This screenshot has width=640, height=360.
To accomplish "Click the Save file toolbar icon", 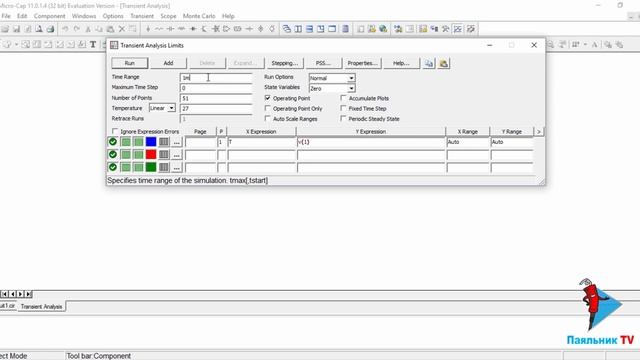I will tap(16, 29).
